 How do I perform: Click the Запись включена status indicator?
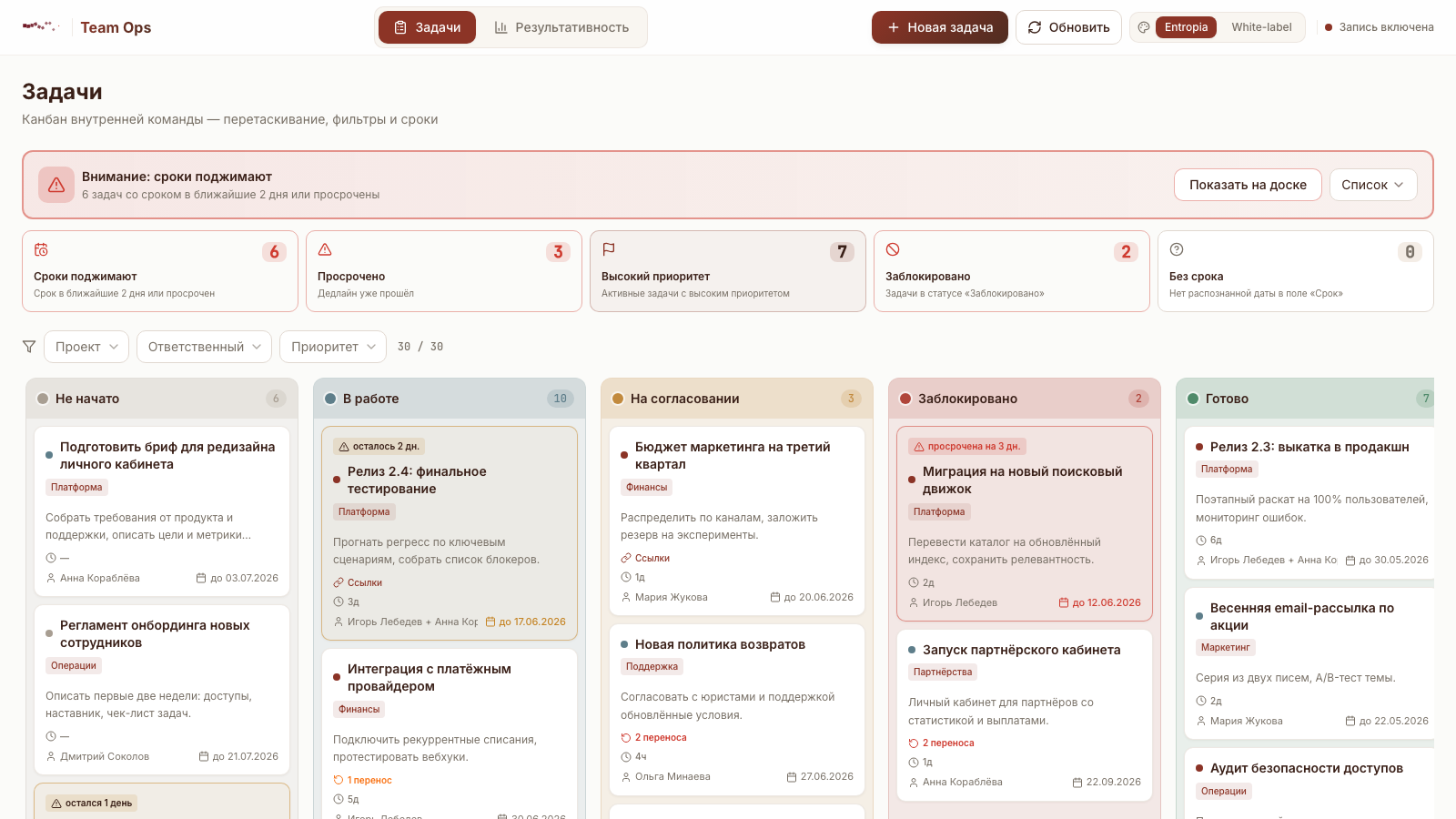(1379, 27)
